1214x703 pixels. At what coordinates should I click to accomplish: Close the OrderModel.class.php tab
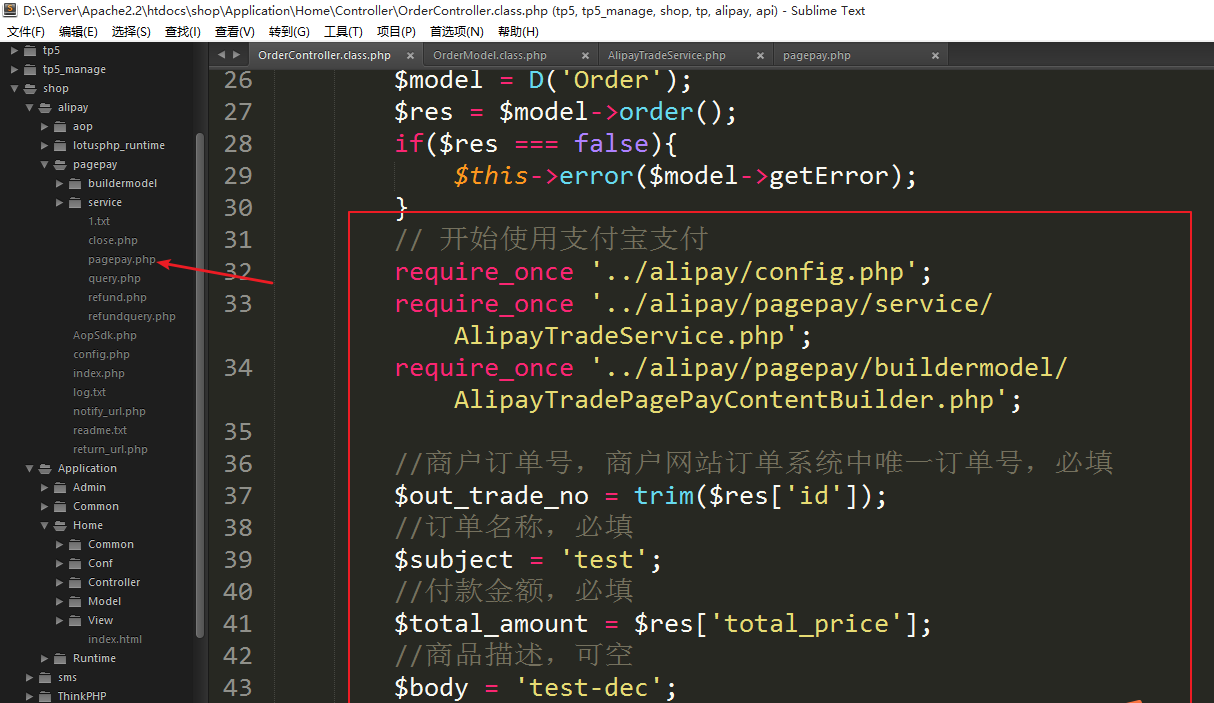584,55
